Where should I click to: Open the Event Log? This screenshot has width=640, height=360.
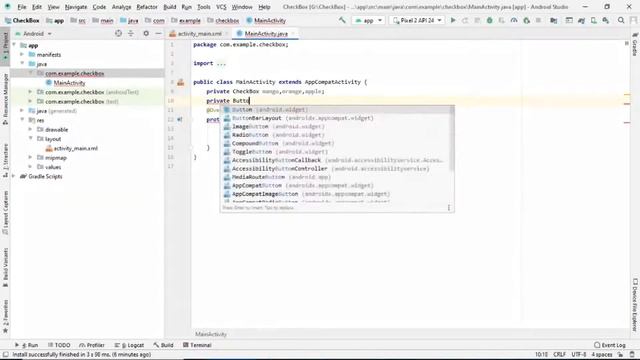(x=610, y=345)
